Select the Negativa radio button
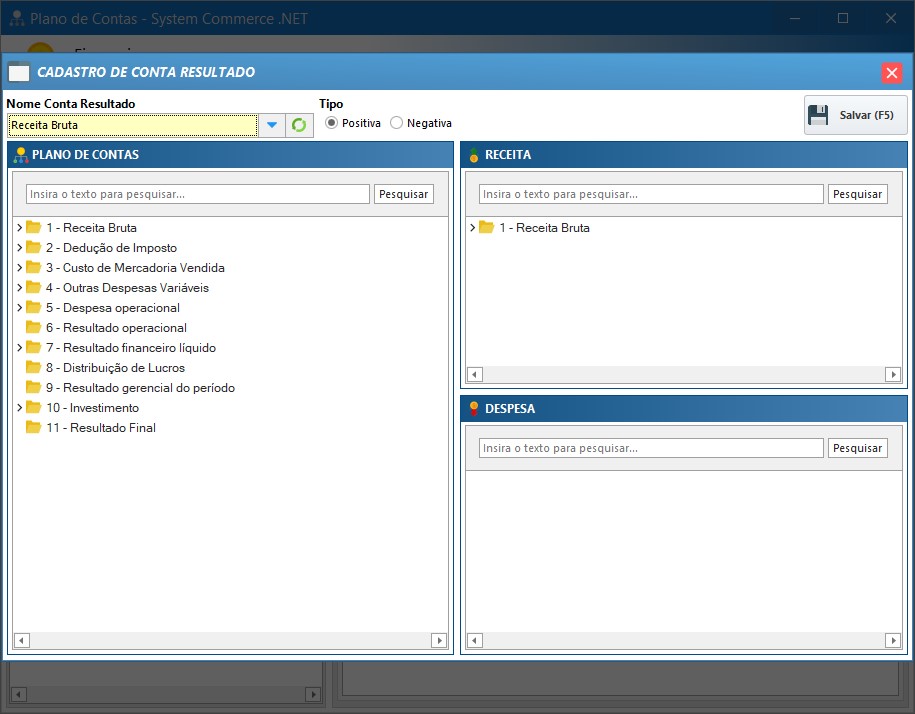 coord(397,123)
